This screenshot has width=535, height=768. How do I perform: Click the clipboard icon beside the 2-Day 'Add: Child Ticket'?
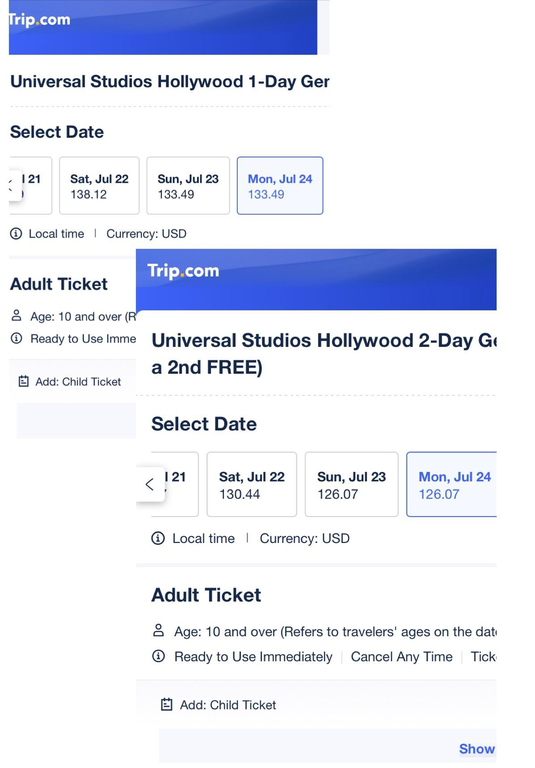pyautogui.click(x=167, y=704)
